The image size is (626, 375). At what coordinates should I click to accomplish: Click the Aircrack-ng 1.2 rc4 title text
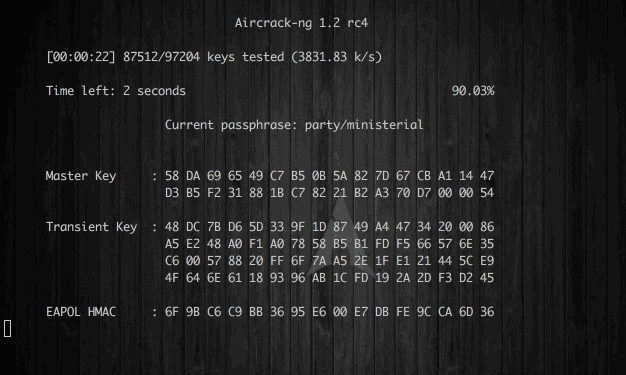pyautogui.click(x=301, y=23)
